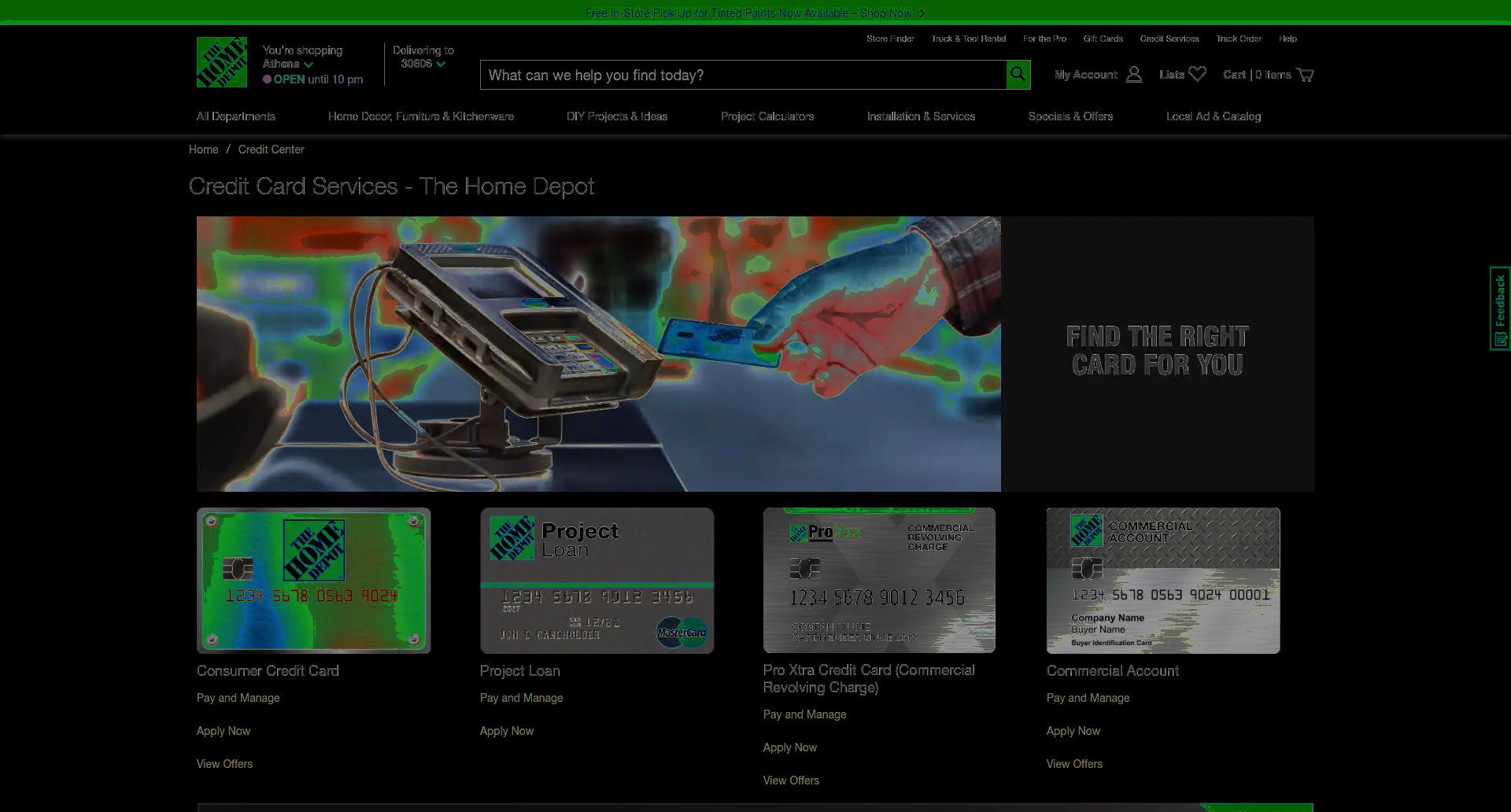1511x812 pixels.
Task: Click Credit Center breadcrumb
Action: pos(272,149)
